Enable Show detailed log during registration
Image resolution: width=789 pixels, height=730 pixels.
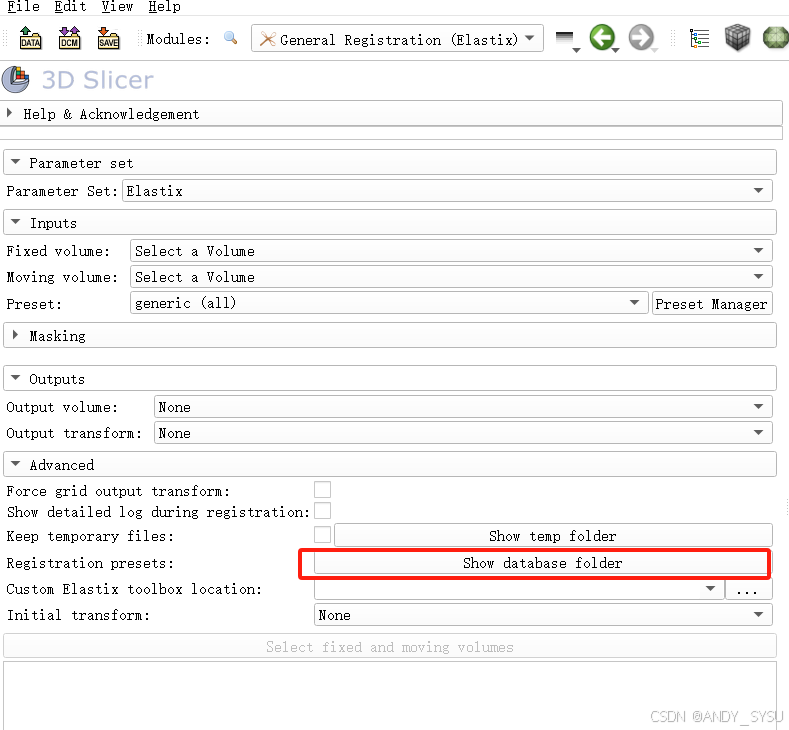(x=322, y=511)
